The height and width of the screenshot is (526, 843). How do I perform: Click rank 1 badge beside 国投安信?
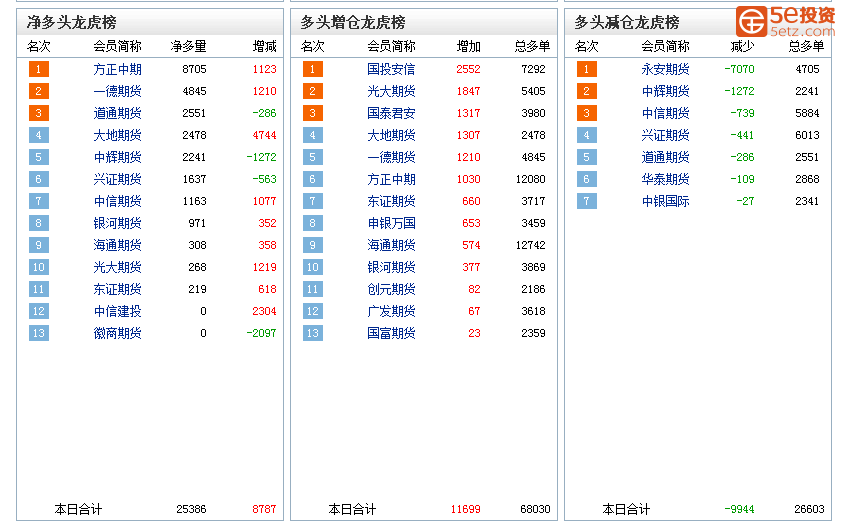pyautogui.click(x=313, y=69)
